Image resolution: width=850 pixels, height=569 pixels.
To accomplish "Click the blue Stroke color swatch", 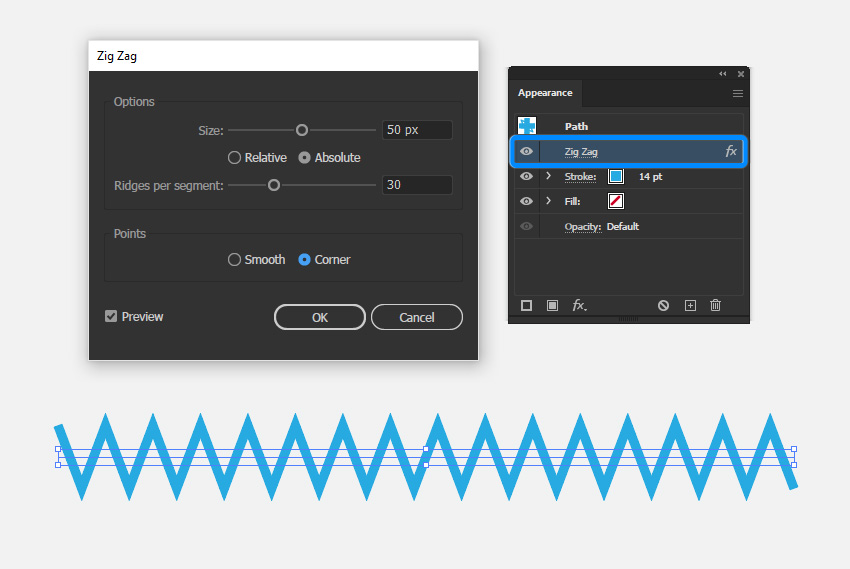I will point(616,176).
